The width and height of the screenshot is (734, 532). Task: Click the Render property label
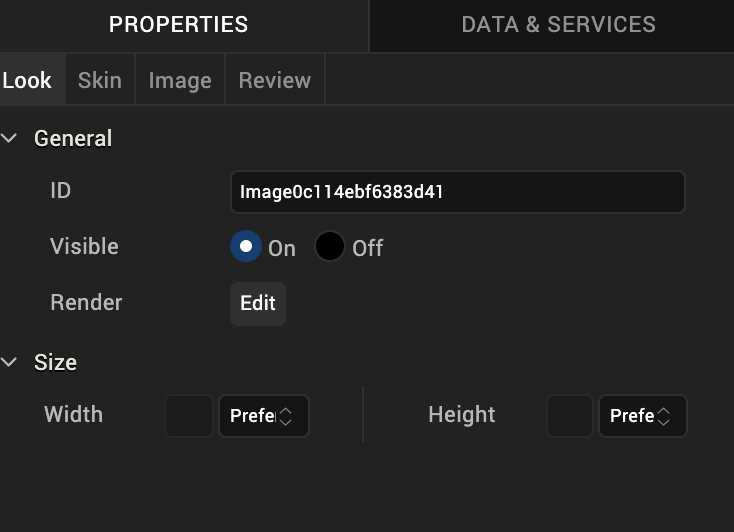[x=86, y=302]
